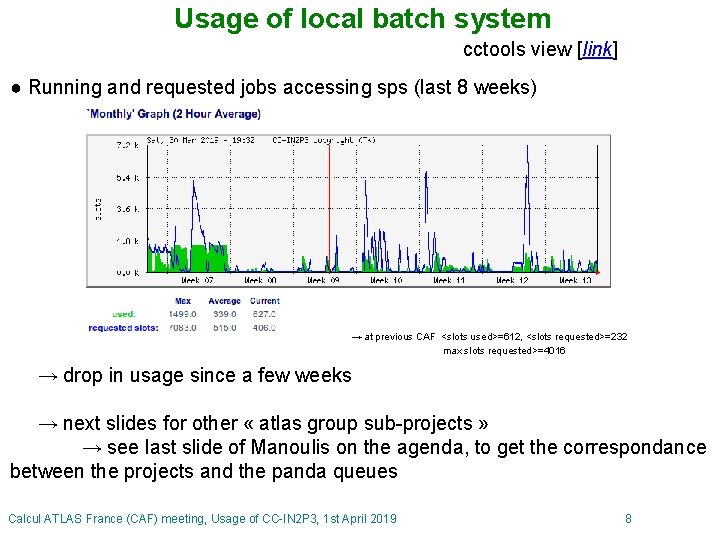This screenshot has height=540, width=720.
Task: Click the 5.4 k y-axis label
Action: (127, 177)
